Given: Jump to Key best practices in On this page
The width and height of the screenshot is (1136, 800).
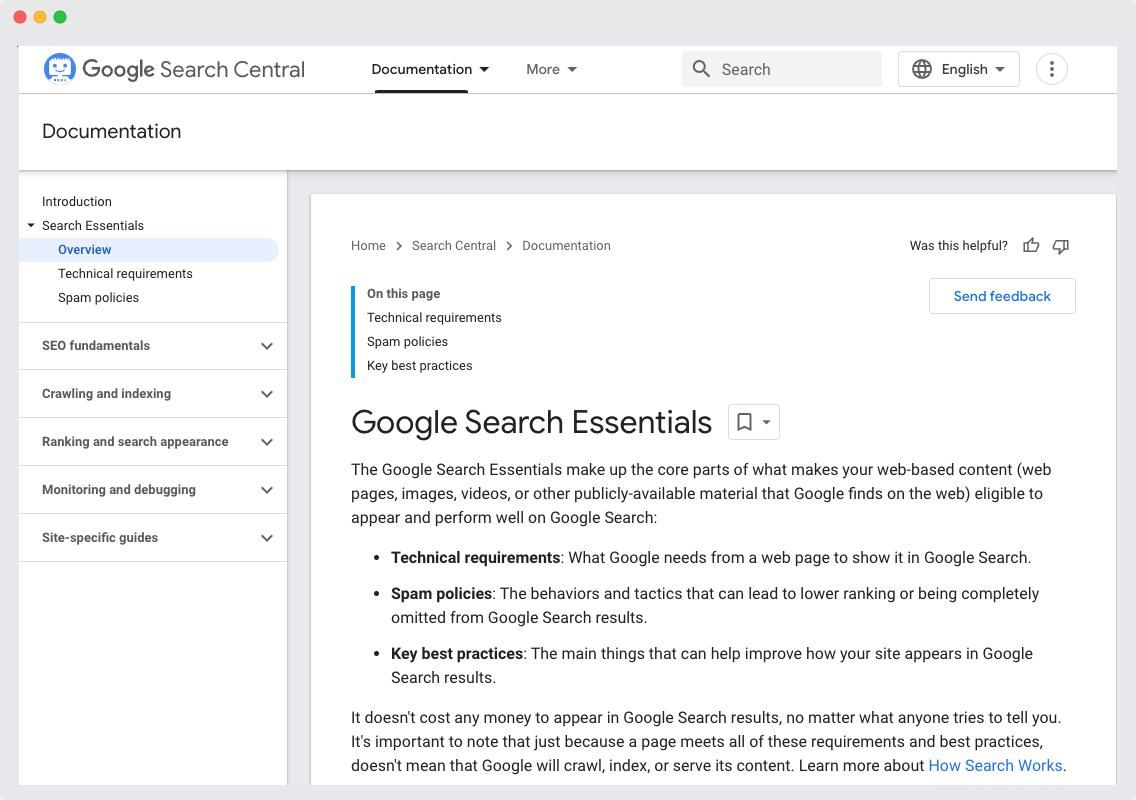Looking at the screenshot, I should point(419,365).
